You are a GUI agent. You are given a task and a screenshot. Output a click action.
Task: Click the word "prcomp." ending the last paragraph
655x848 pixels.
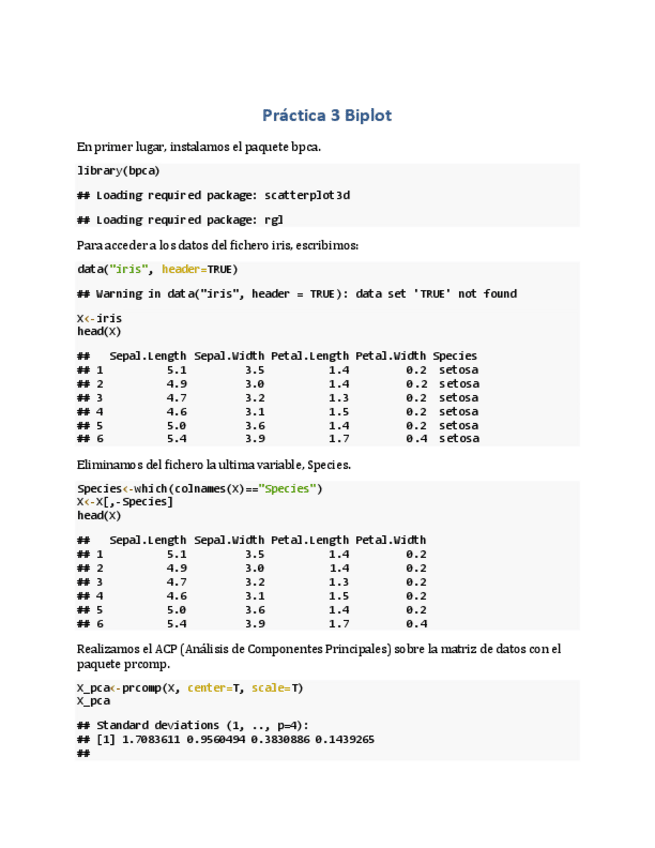pos(149,664)
